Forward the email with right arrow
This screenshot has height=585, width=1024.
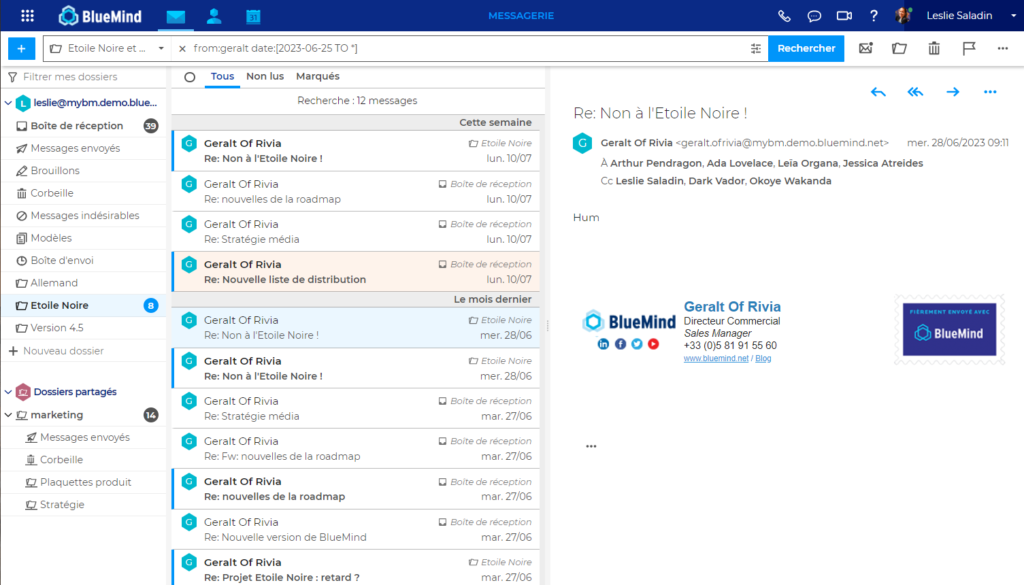click(952, 92)
